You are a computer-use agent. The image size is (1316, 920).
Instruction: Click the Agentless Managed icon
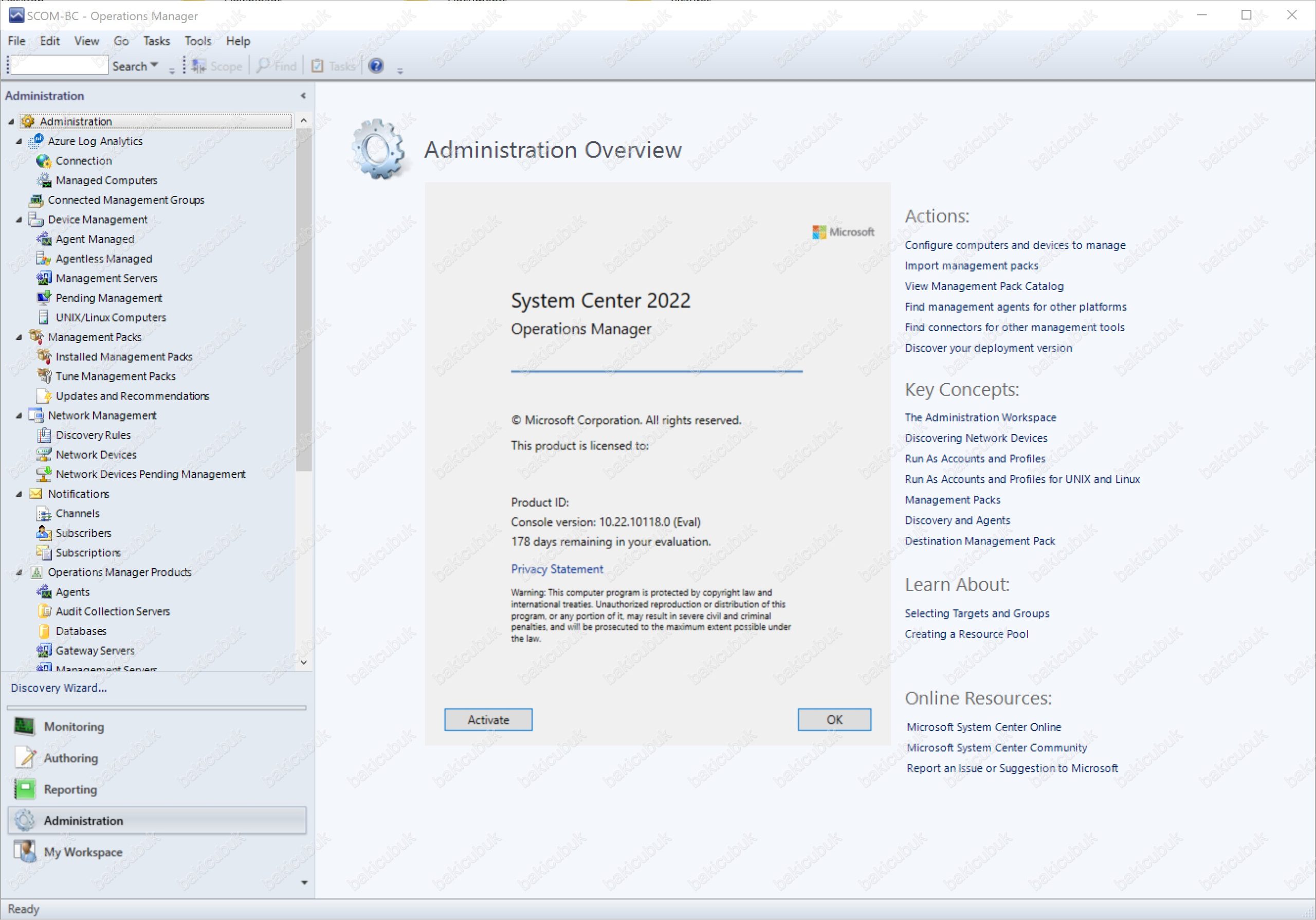tap(44, 259)
